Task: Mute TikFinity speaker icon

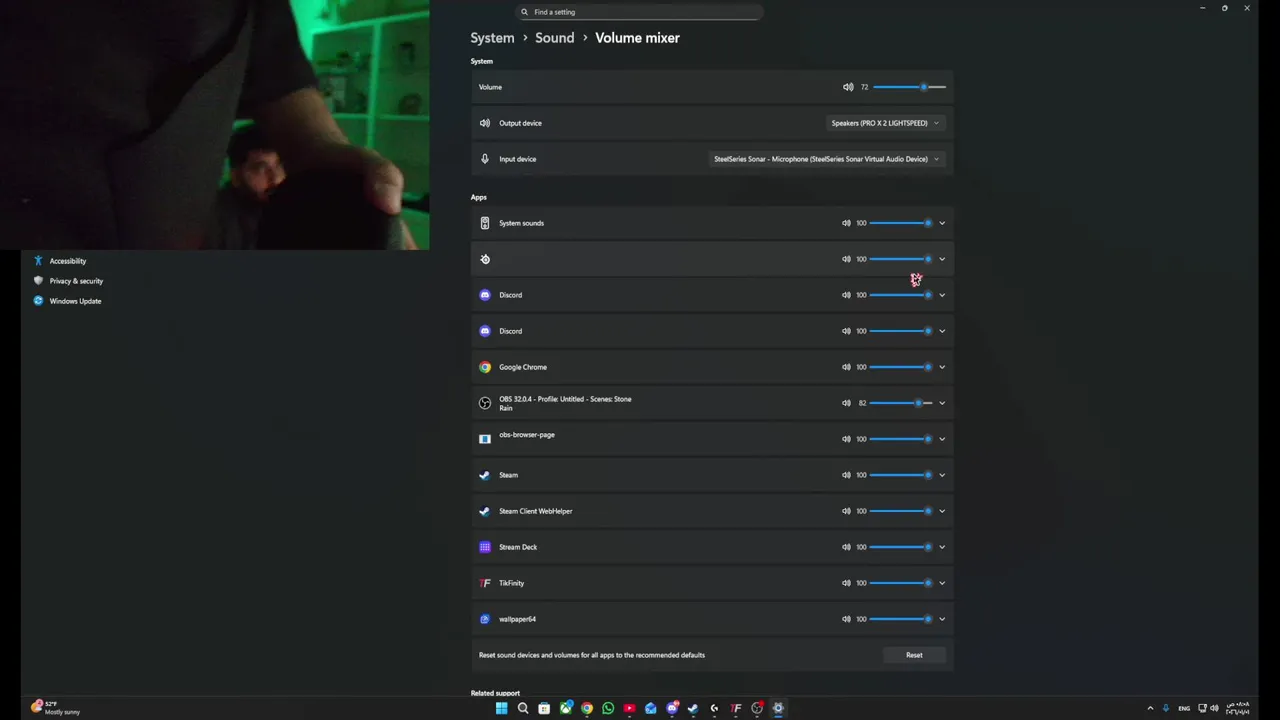Action: click(846, 583)
